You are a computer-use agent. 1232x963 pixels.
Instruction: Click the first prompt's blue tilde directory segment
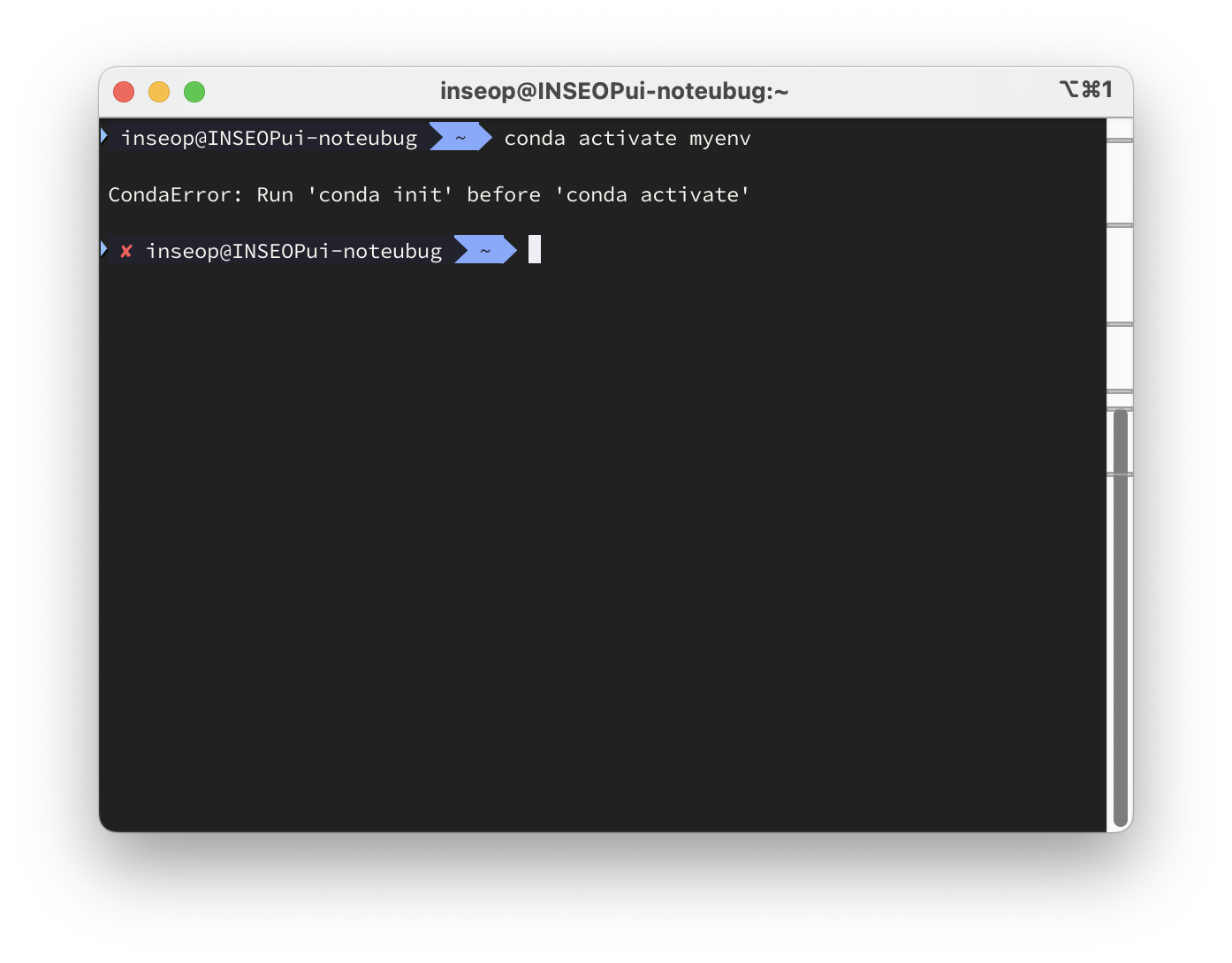coord(460,137)
